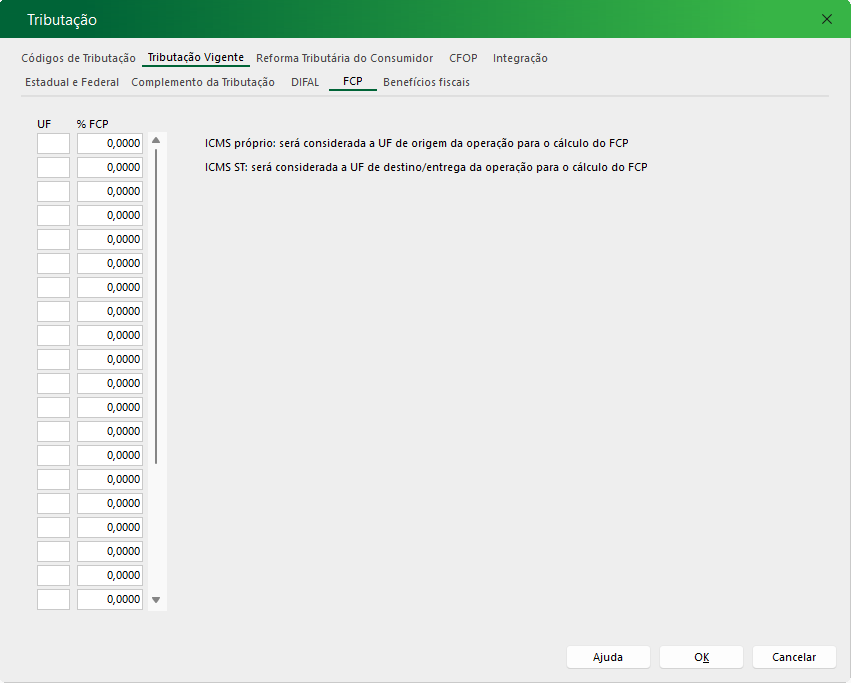Open the CFOP tab

[463, 58]
